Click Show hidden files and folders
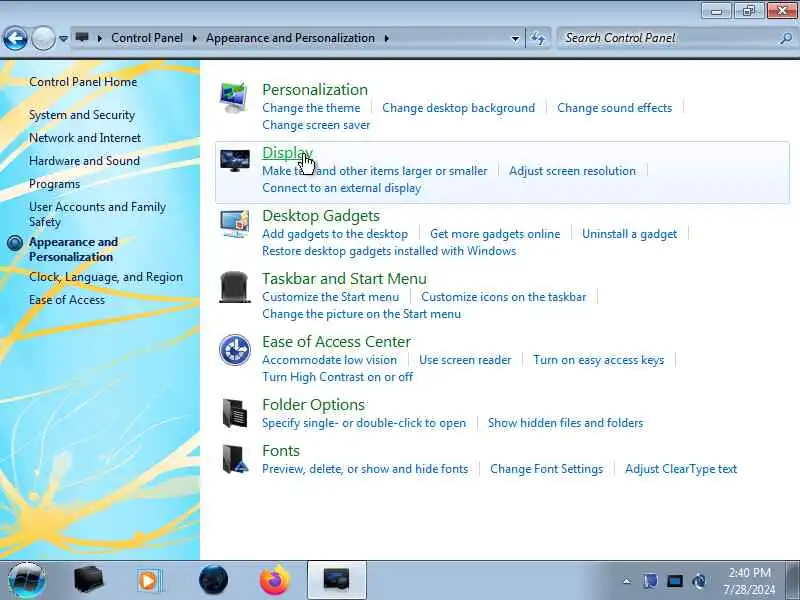The height and width of the screenshot is (600, 800). [565, 423]
